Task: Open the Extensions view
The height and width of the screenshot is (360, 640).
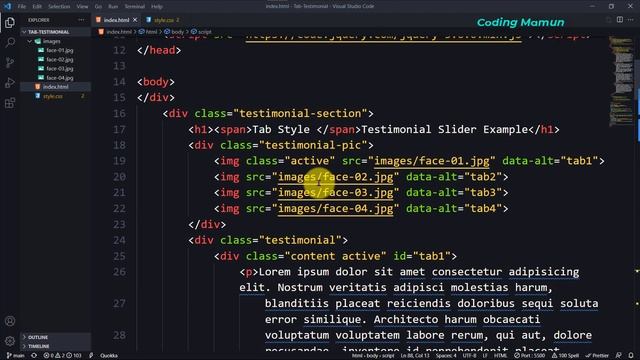Action: click(10, 103)
